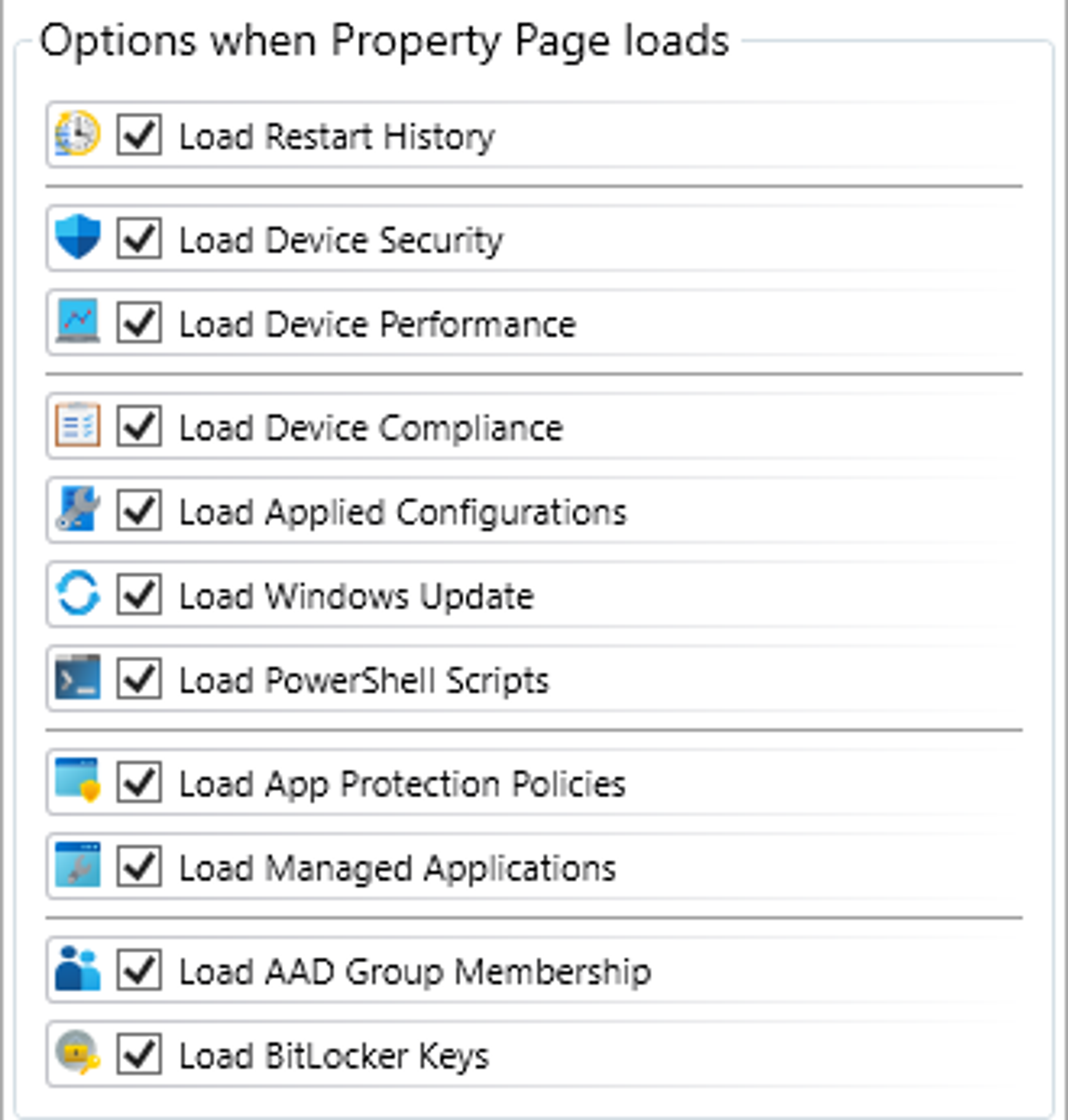Image resolution: width=1068 pixels, height=1120 pixels.
Task: Disable the Load Windows Update checkbox
Action: pos(139,594)
